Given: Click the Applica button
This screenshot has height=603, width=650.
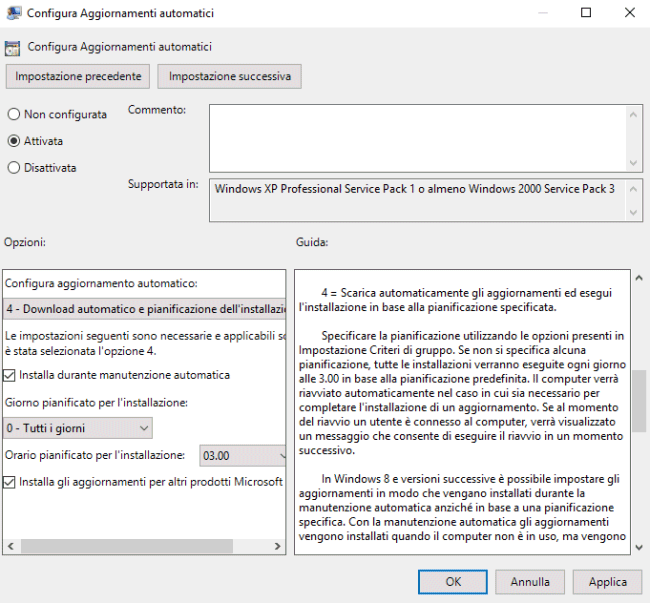Looking at the screenshot, I should pos(608,582).
